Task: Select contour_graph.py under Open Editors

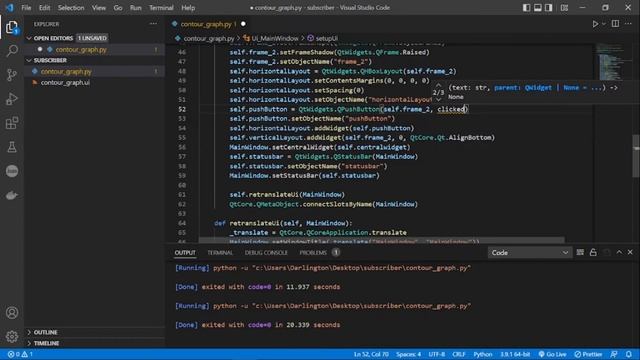Action: tap(81, 49)
